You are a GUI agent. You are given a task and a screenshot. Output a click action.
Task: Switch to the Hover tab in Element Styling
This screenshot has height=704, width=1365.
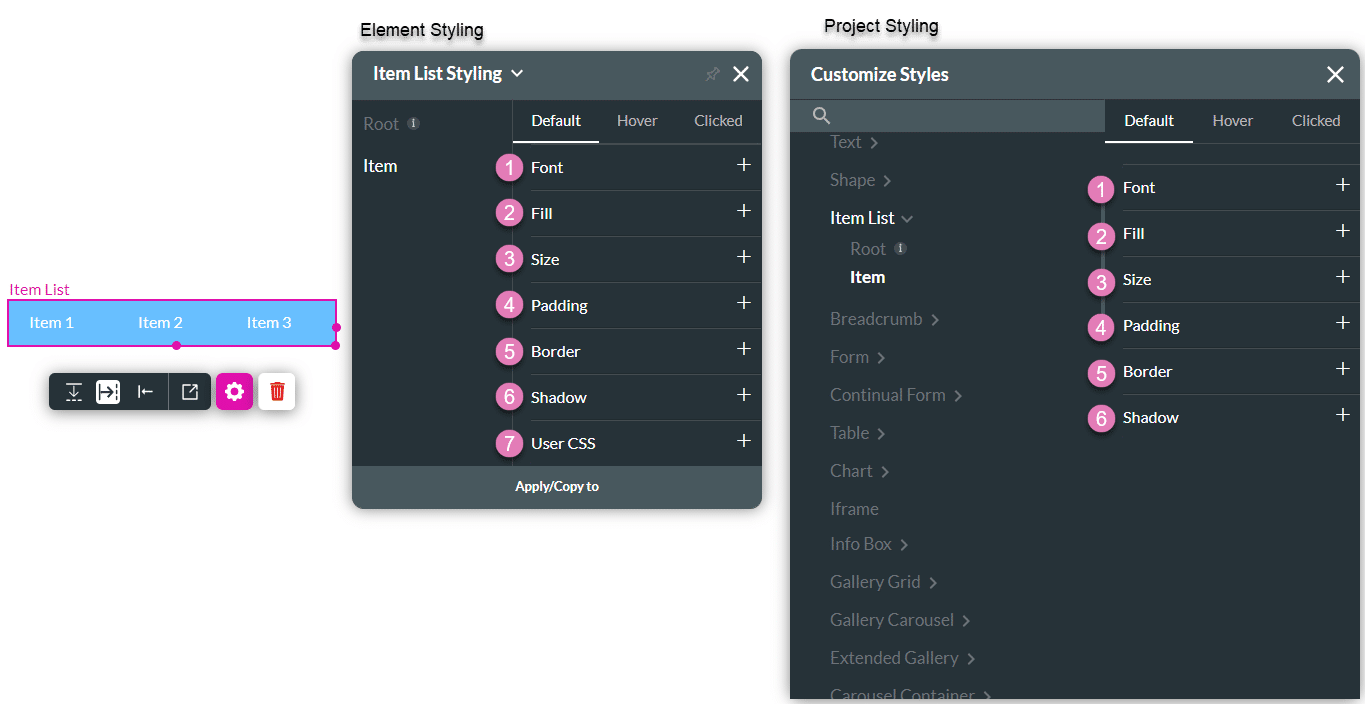[637, 120]
